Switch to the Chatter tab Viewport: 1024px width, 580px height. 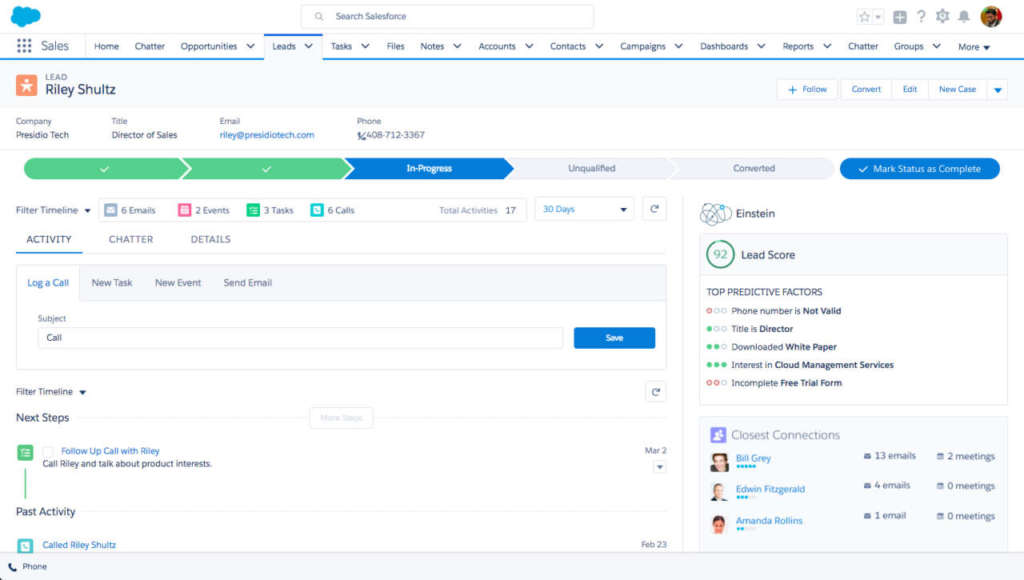(x=131, y=240)
